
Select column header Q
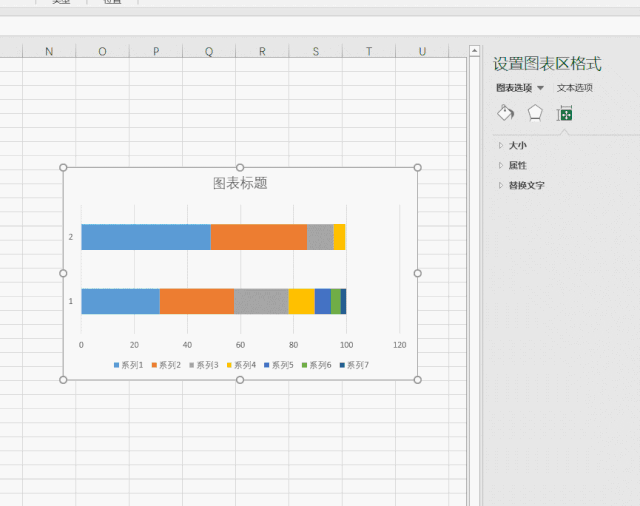[x=209, y=51]
